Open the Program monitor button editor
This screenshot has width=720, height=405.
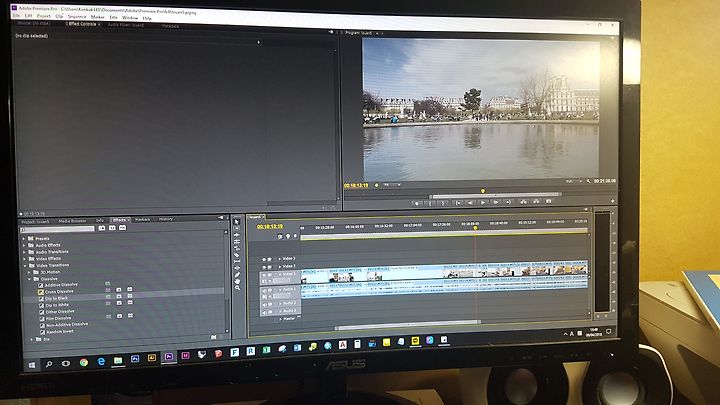click(x=613, y=201)
